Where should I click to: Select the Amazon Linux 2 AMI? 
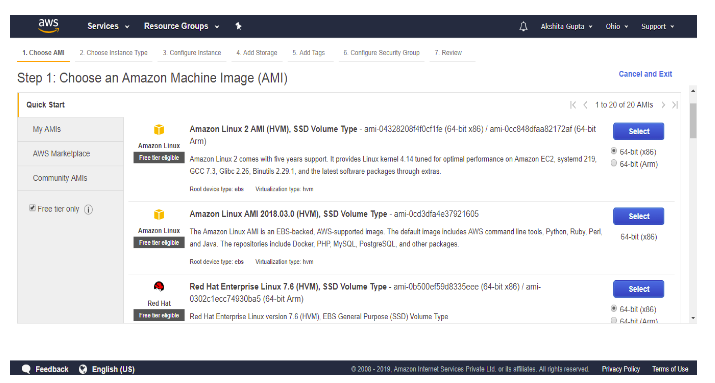[x=638, y=131]
